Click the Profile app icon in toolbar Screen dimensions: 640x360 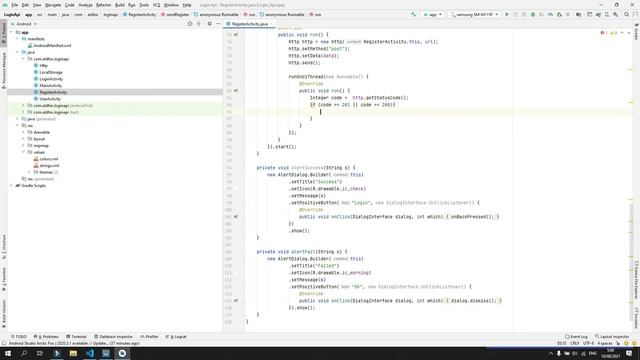[x=551, y=14]
